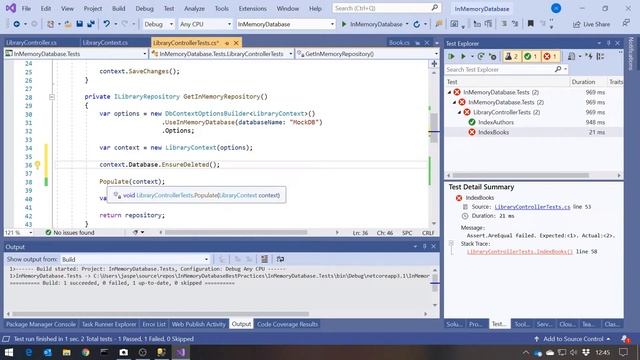Screen dimensions: 640x360
Task: Collapse the root InMemoryDatabase.Tests test node
Action: click(450, 92)
